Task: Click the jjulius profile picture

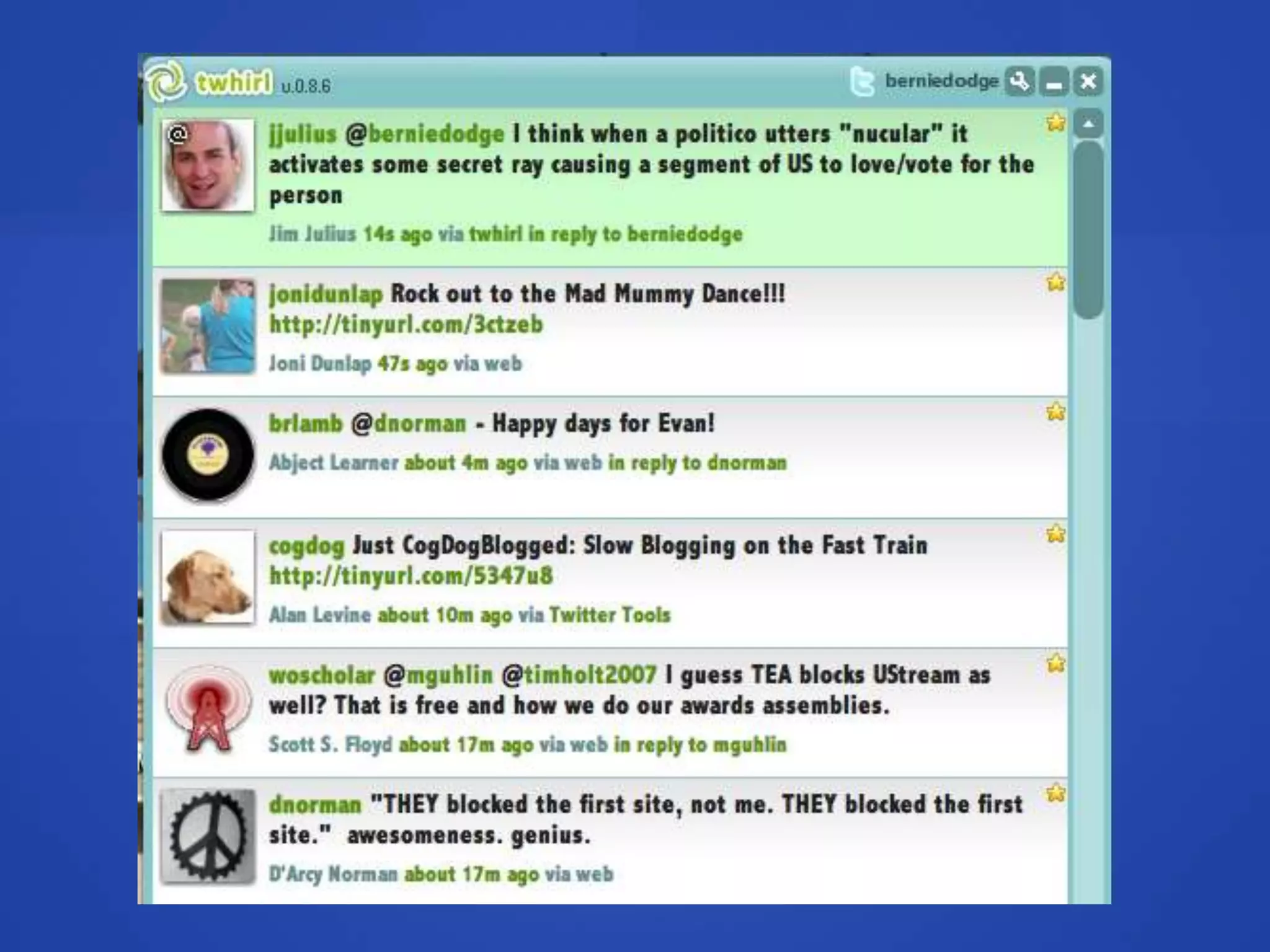Action: pyautogui.click(x=208, y=165)
